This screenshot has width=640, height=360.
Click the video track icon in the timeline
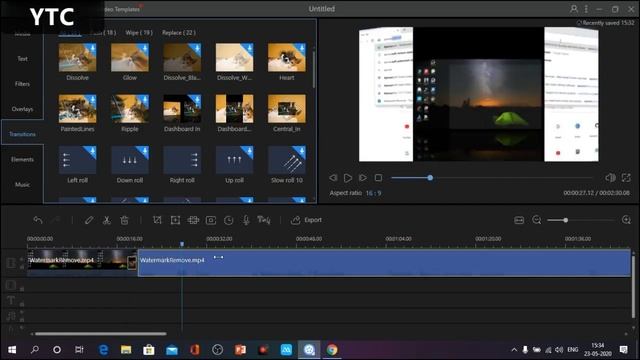point(11,262)
